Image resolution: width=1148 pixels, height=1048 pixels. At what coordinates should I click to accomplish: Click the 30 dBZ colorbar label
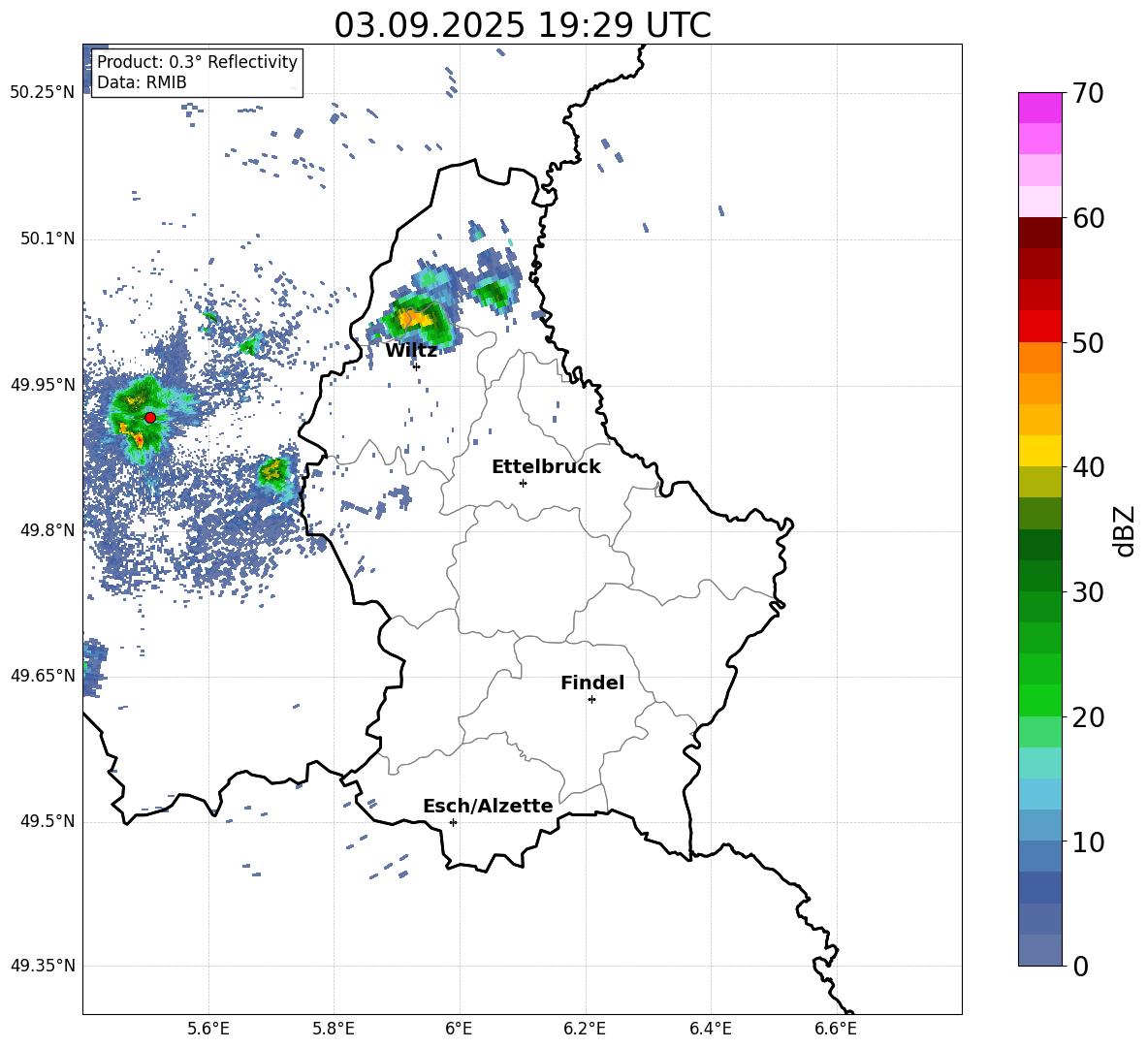(1088, 592)
